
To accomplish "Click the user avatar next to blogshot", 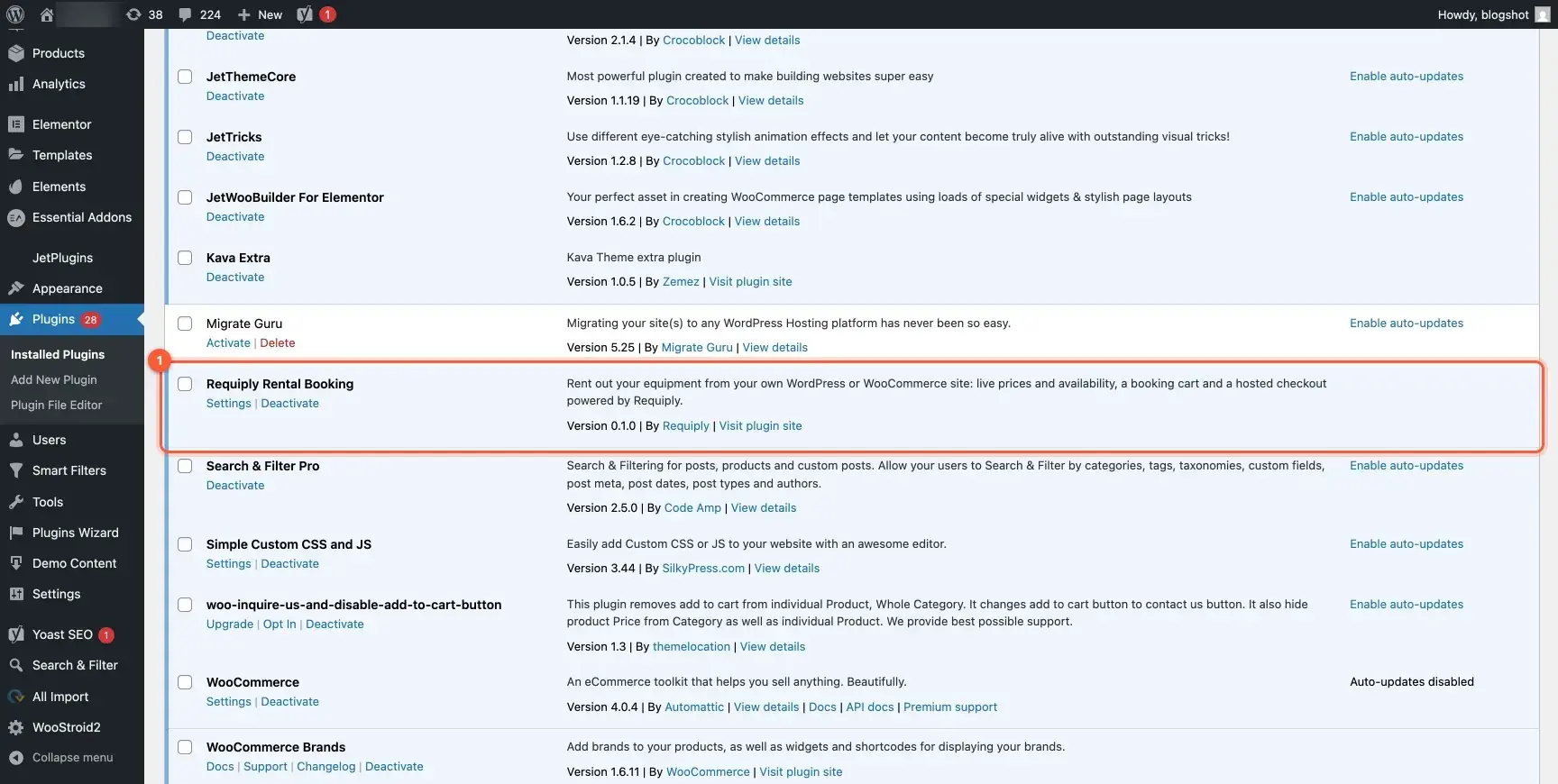I will click(x=1543, y=14).
